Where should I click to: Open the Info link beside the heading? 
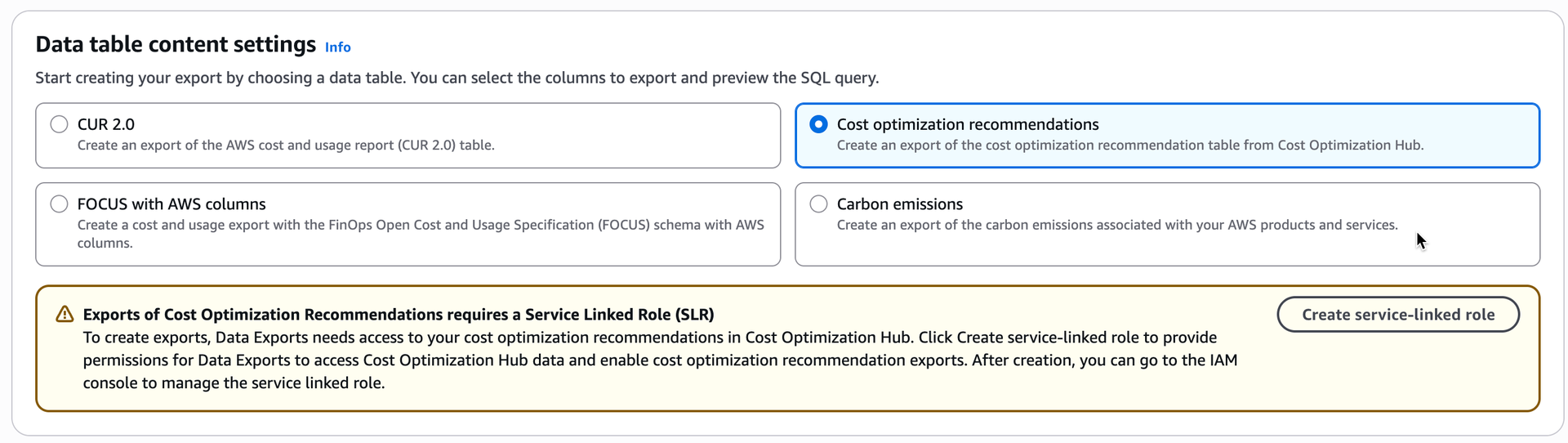[x=338, y=47]
